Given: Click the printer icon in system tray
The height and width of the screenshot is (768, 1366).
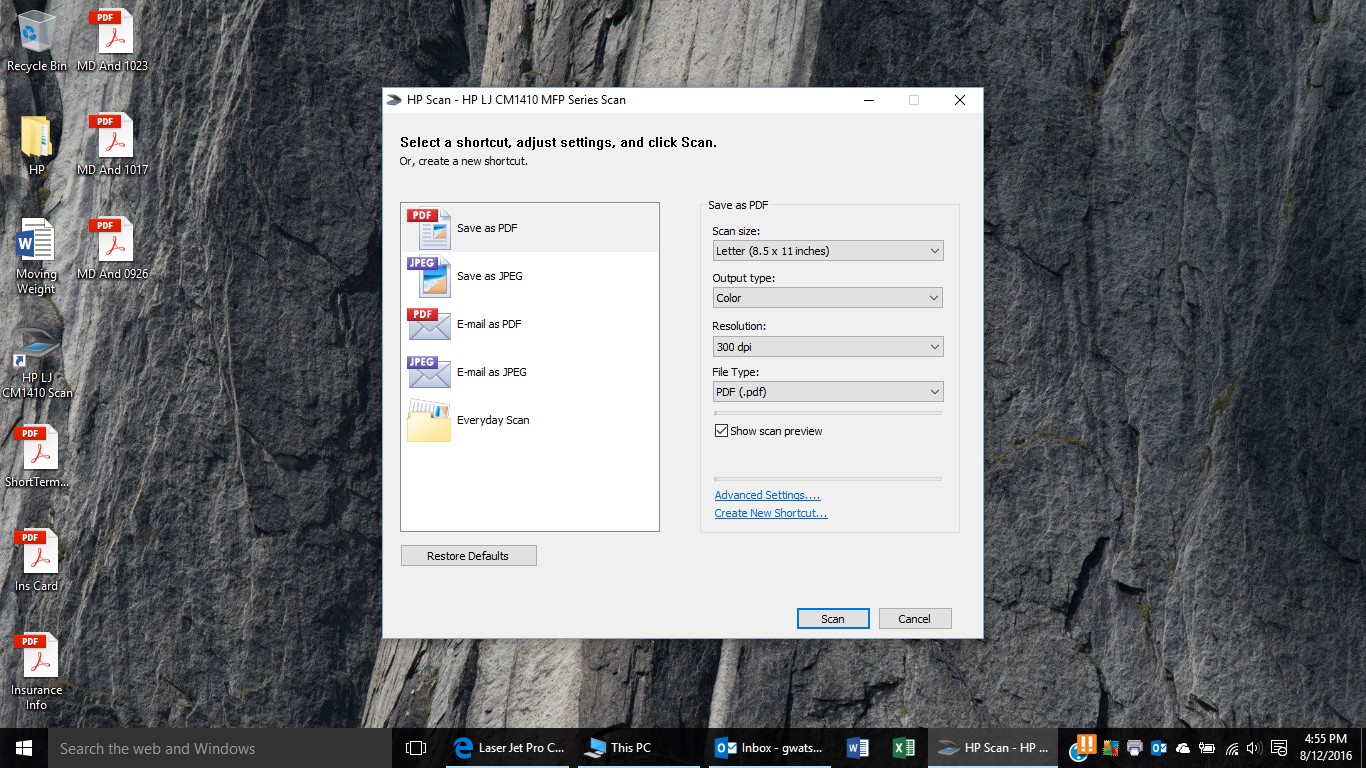Looking at the screenshot, I should pos(1135,748).
